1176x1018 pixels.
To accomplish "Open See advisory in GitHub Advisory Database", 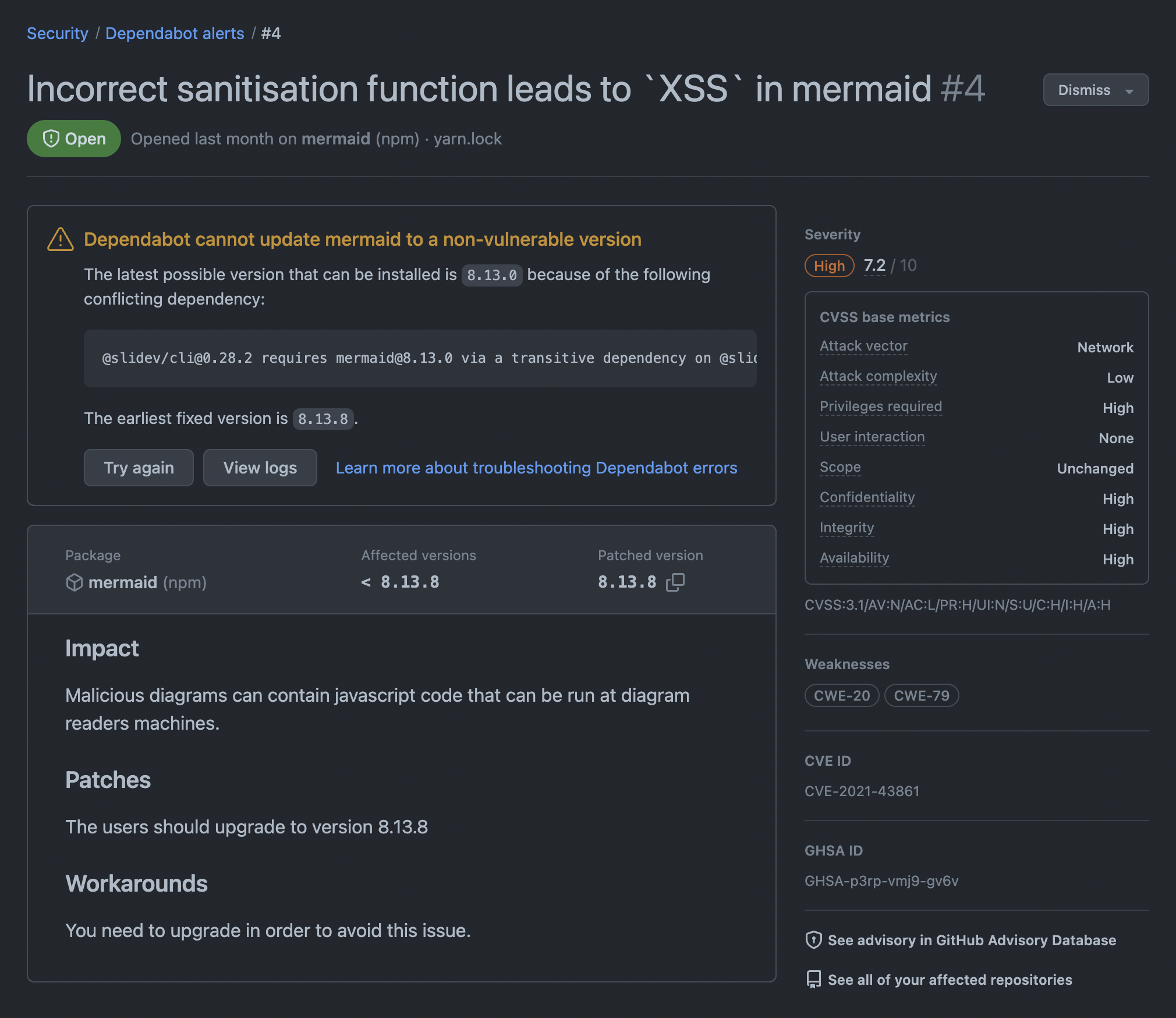I will pyautogui.click(x=972, y=940).
